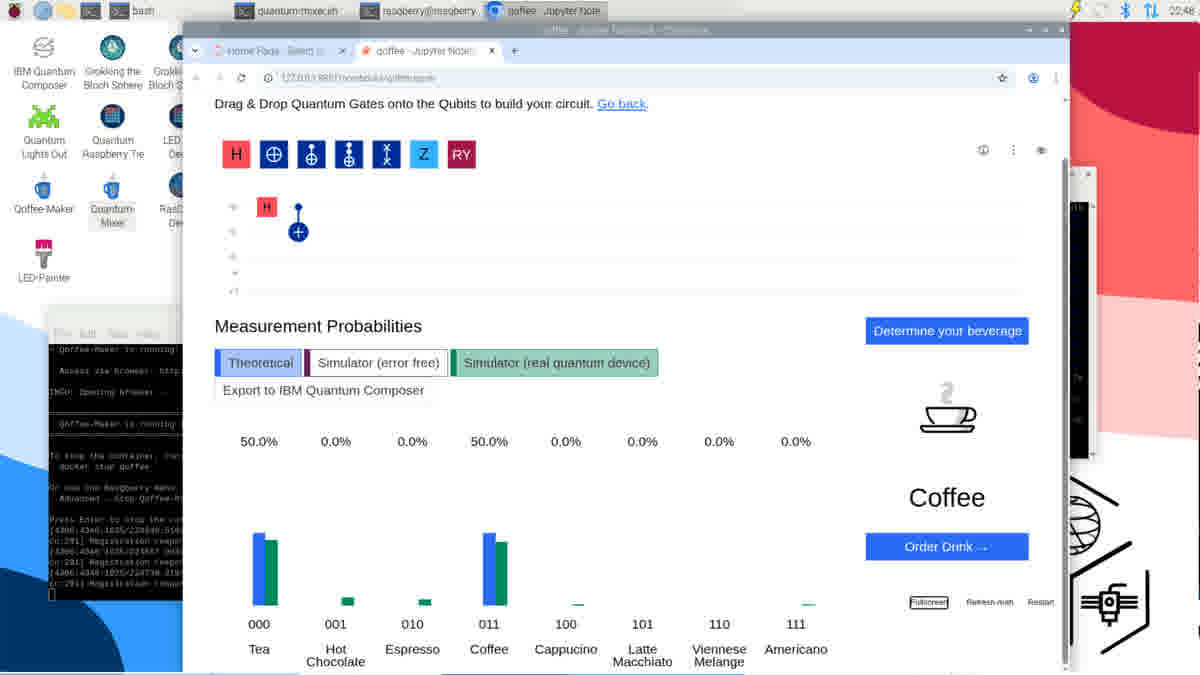This screenshot has height=675, width=1200.
Task: Open a new browser tab
Action: tap(515, 50)
